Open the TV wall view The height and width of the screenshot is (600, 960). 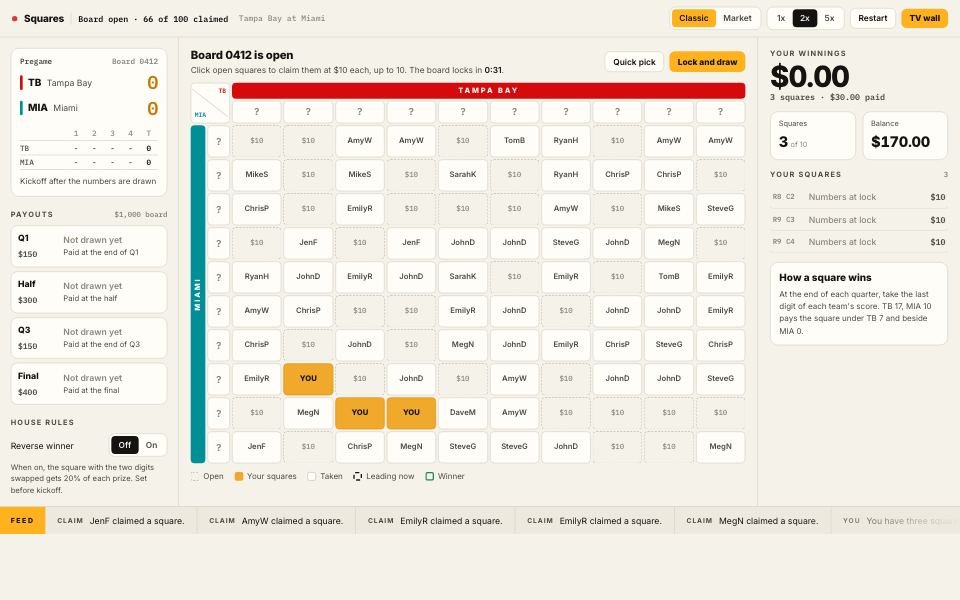click(x=924, y=18)
